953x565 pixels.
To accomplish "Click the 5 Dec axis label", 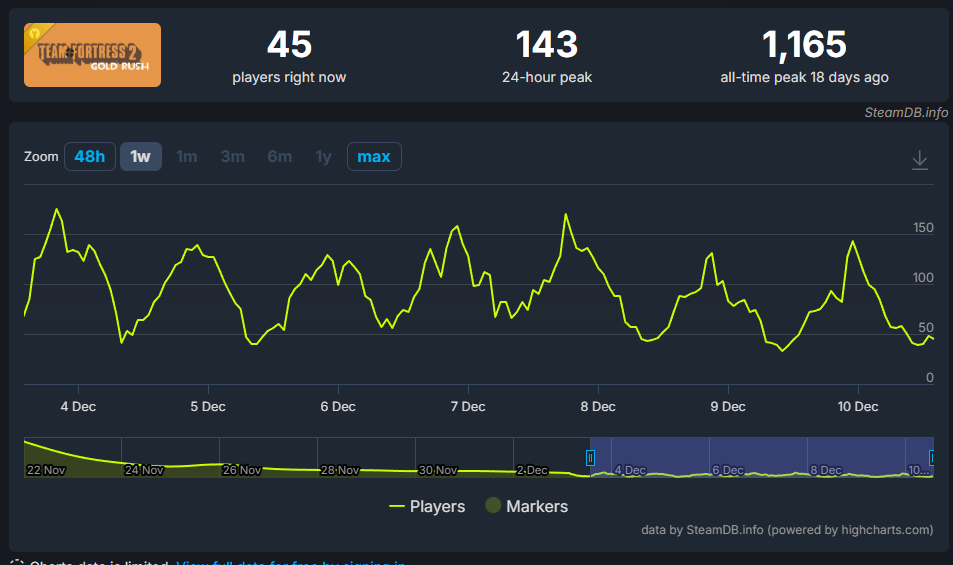I will coord(208,406).
